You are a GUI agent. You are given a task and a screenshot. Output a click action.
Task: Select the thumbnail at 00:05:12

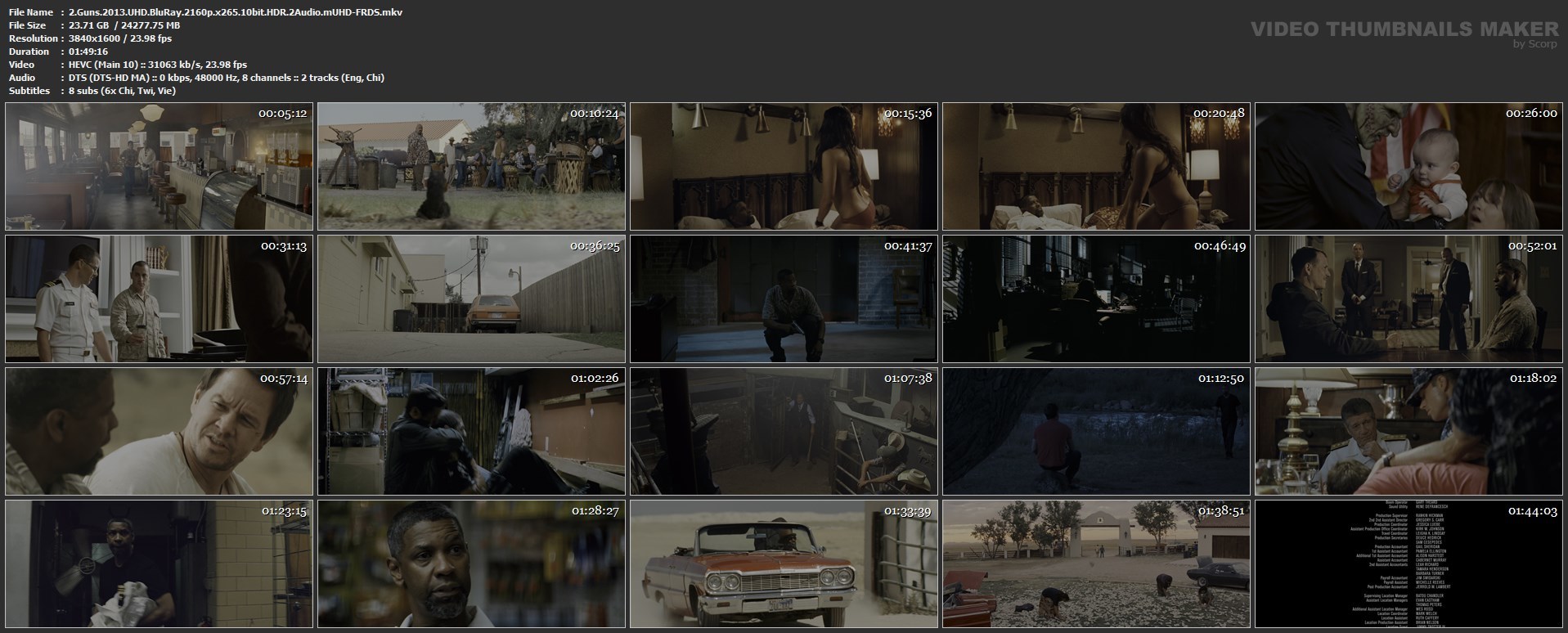click(159, 166)
